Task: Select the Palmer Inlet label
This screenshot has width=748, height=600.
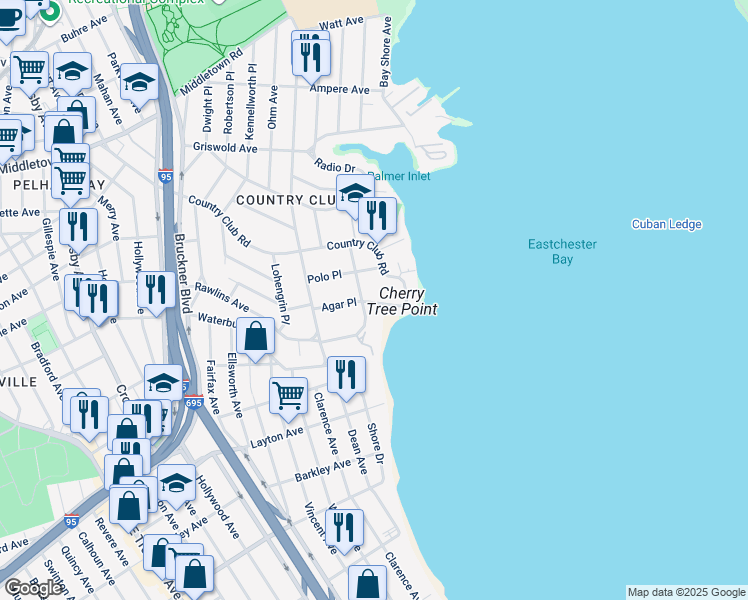Action: click(x=400, y=176)
